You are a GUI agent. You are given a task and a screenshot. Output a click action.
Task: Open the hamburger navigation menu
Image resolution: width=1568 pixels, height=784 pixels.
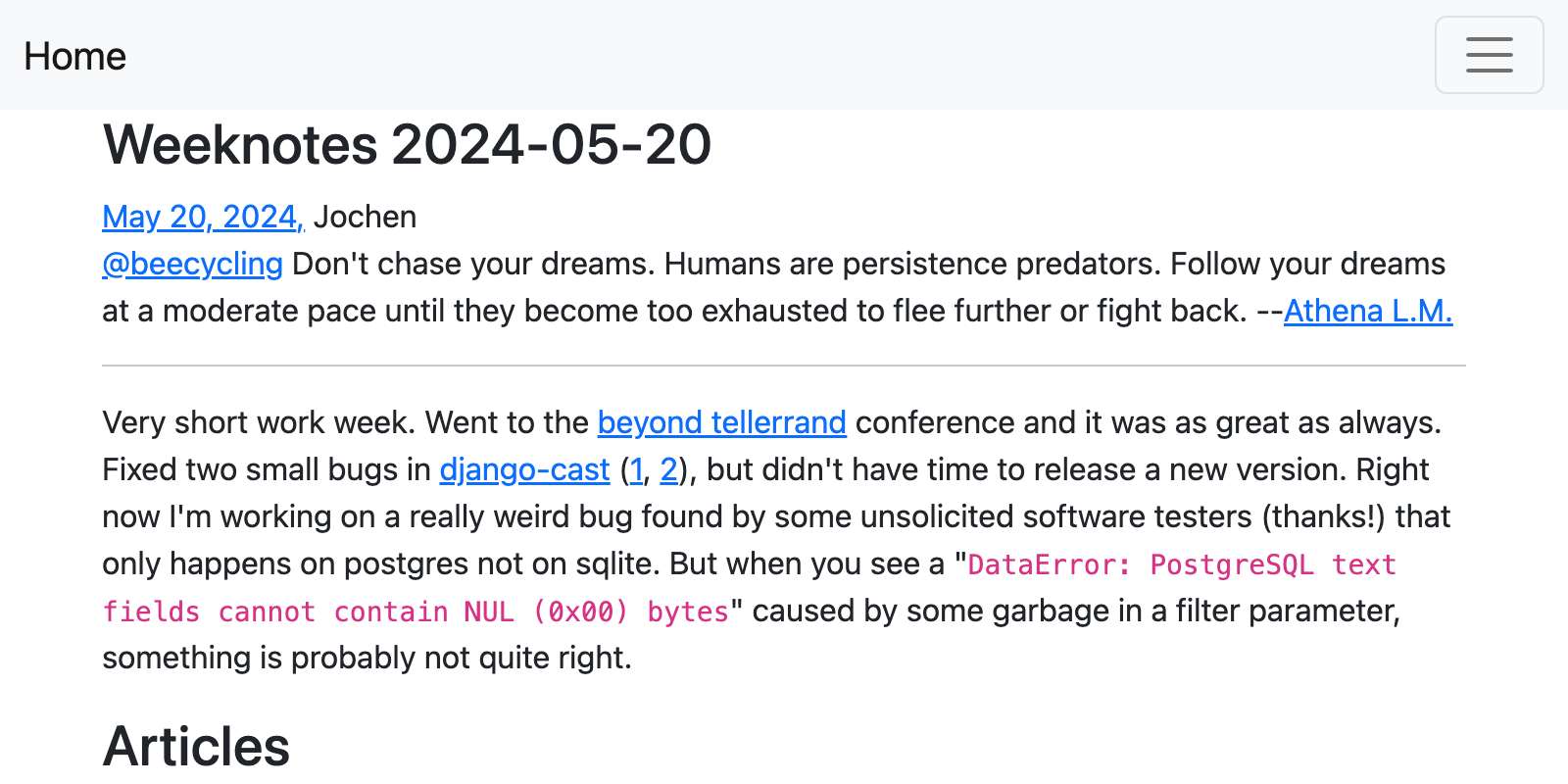click(x=1489, y=55)
